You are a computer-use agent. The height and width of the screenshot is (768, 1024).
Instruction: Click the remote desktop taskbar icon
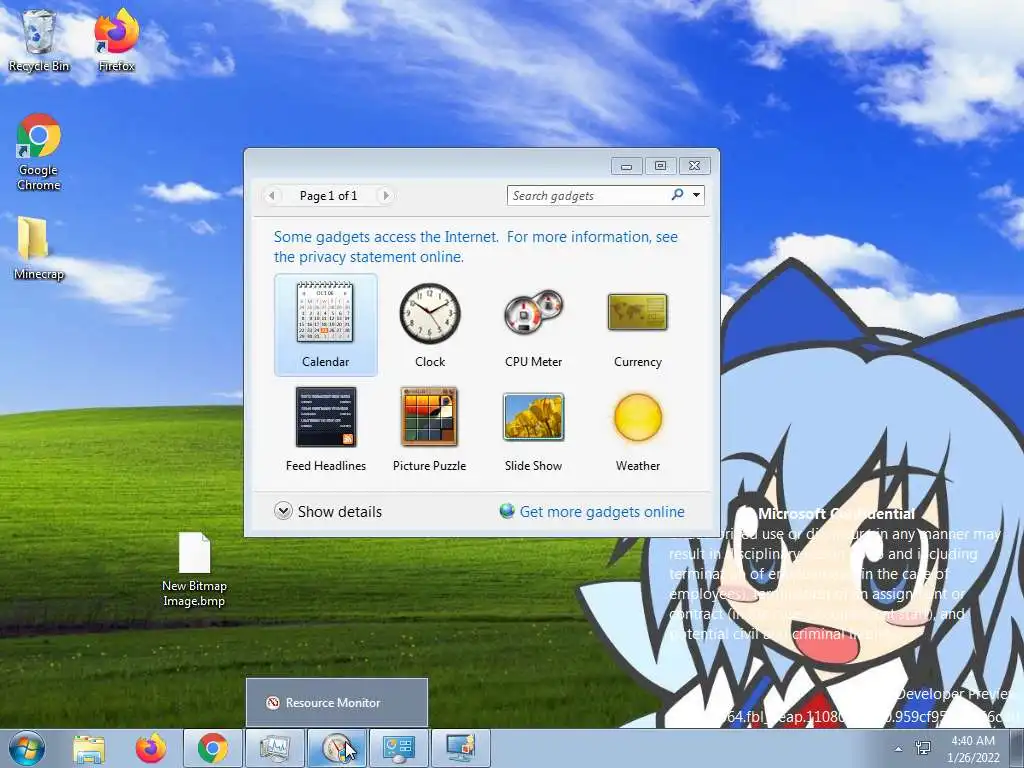click(x=460, y=748)
